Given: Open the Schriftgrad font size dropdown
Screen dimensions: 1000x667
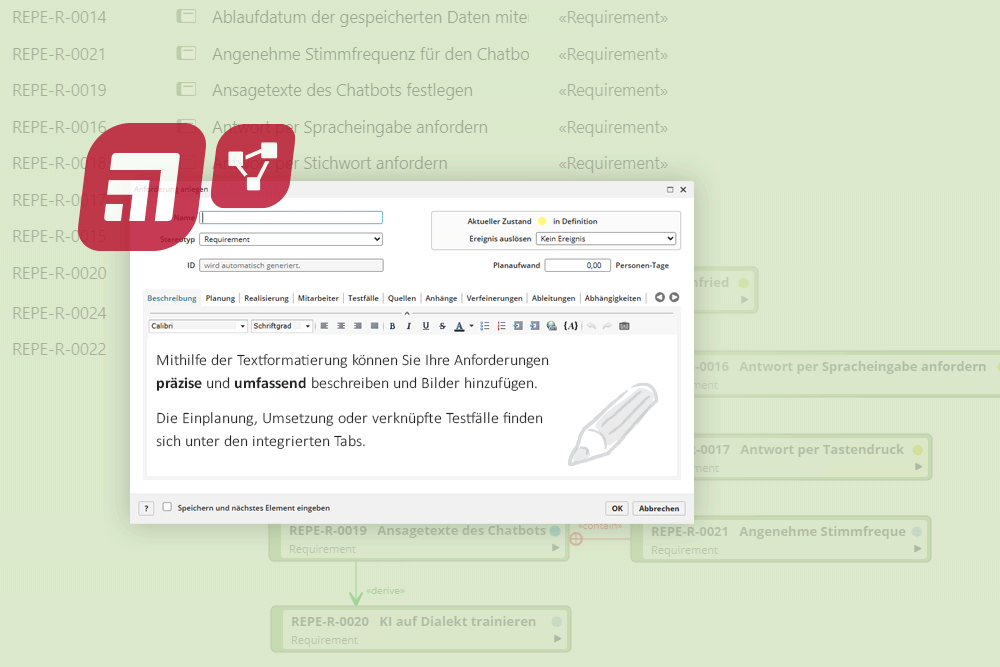Looking at the screenshot, I should point(282,326).
